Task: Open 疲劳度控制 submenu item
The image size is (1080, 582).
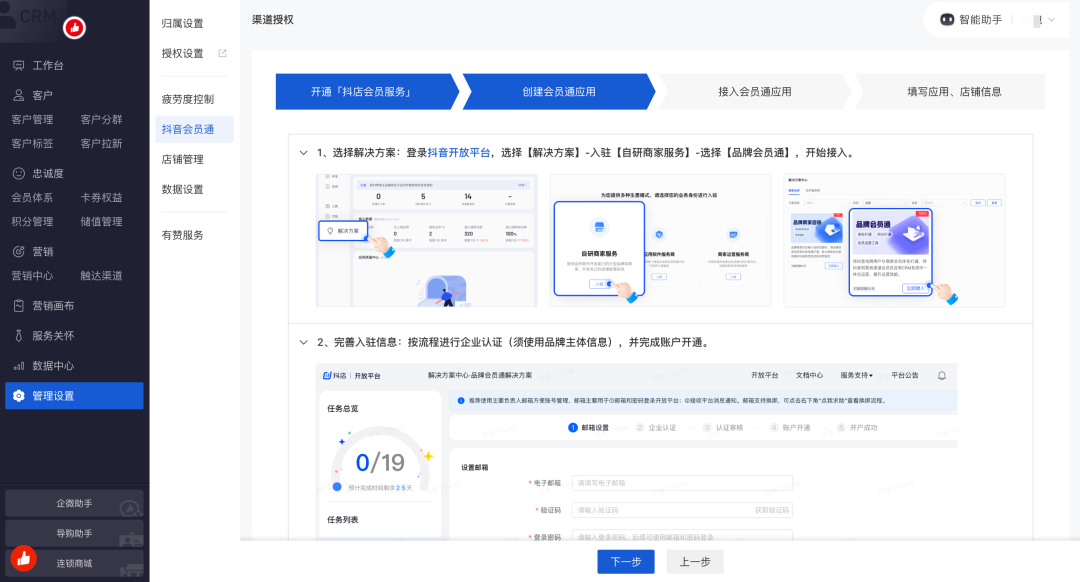Action: coord(188,99)
